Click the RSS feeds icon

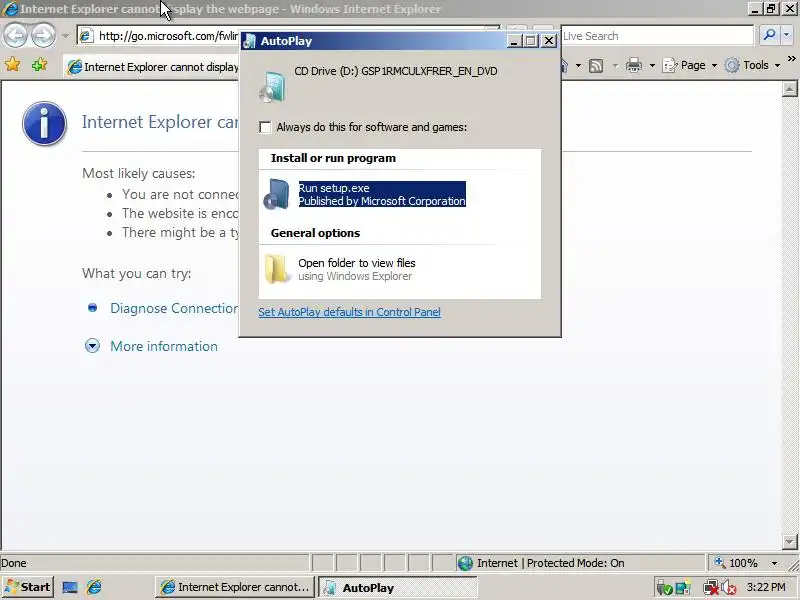[595, 65]
